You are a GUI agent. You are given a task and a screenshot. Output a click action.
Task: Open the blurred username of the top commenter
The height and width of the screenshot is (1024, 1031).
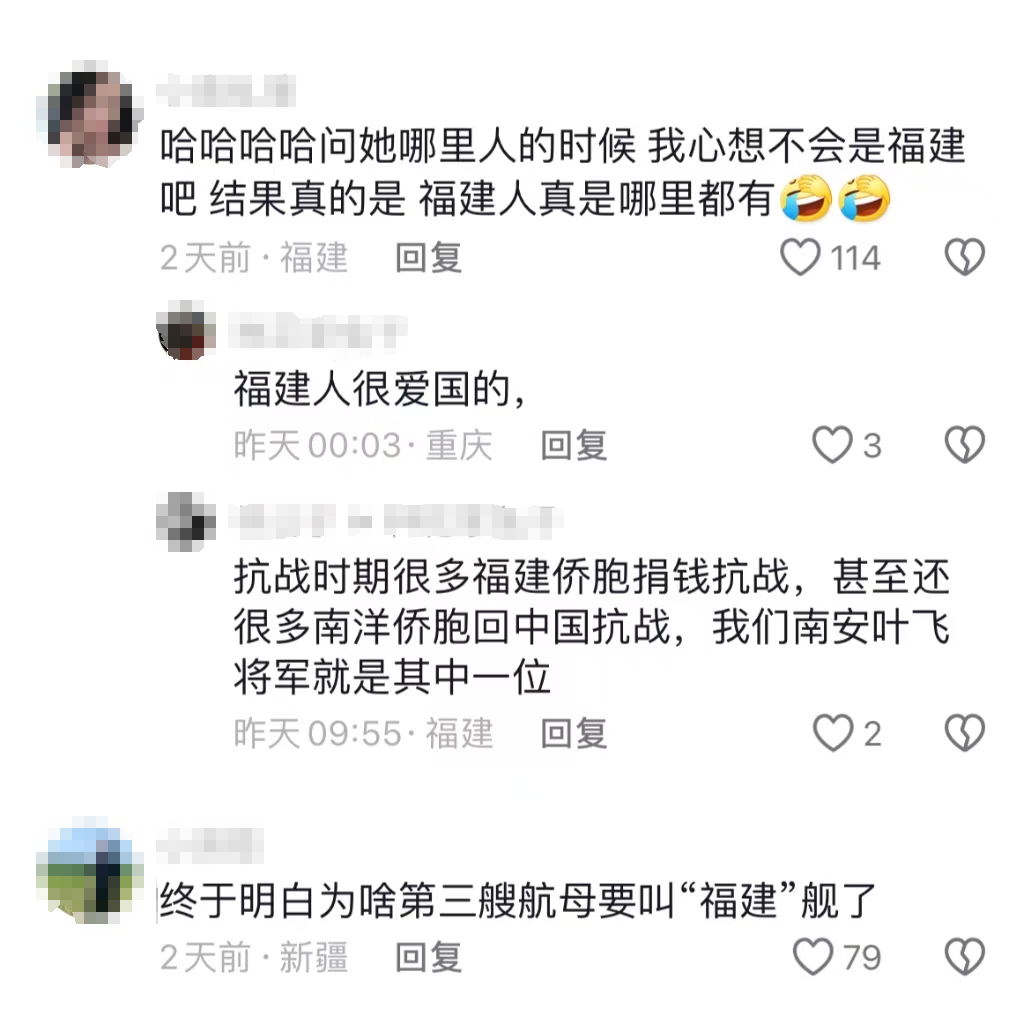(226, 90)
